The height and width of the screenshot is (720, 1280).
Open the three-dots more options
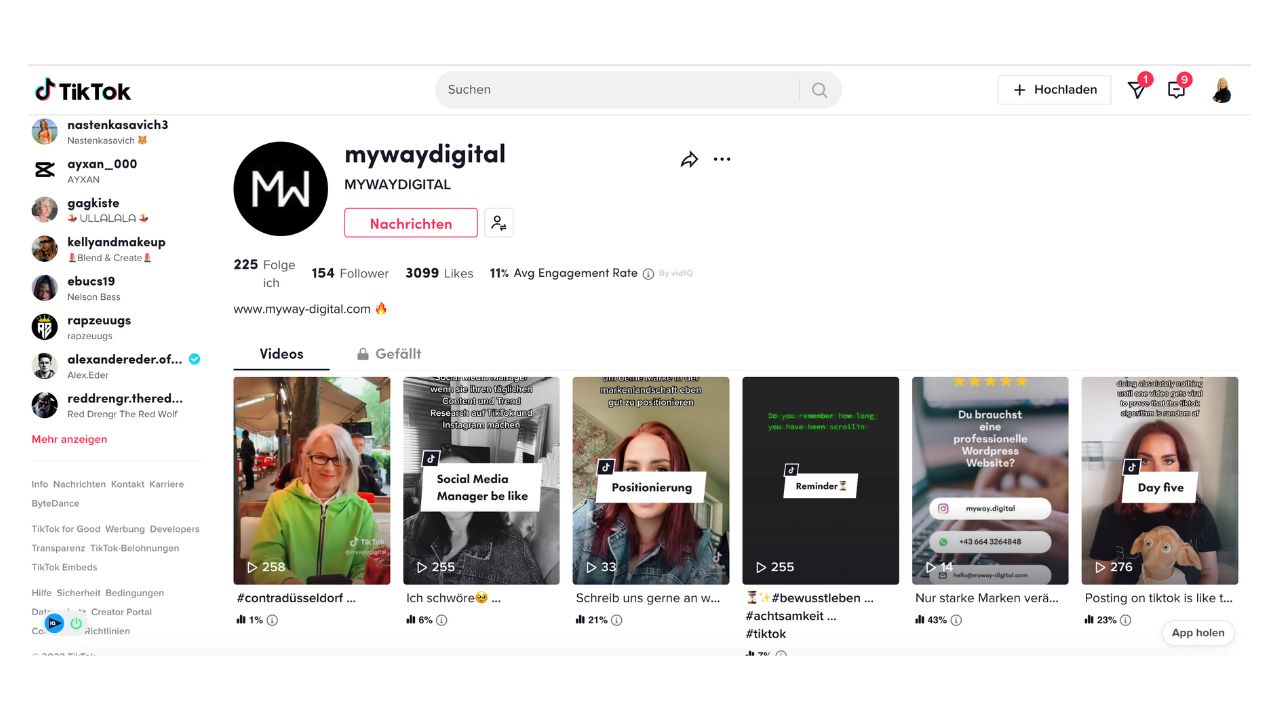(722, 159)
